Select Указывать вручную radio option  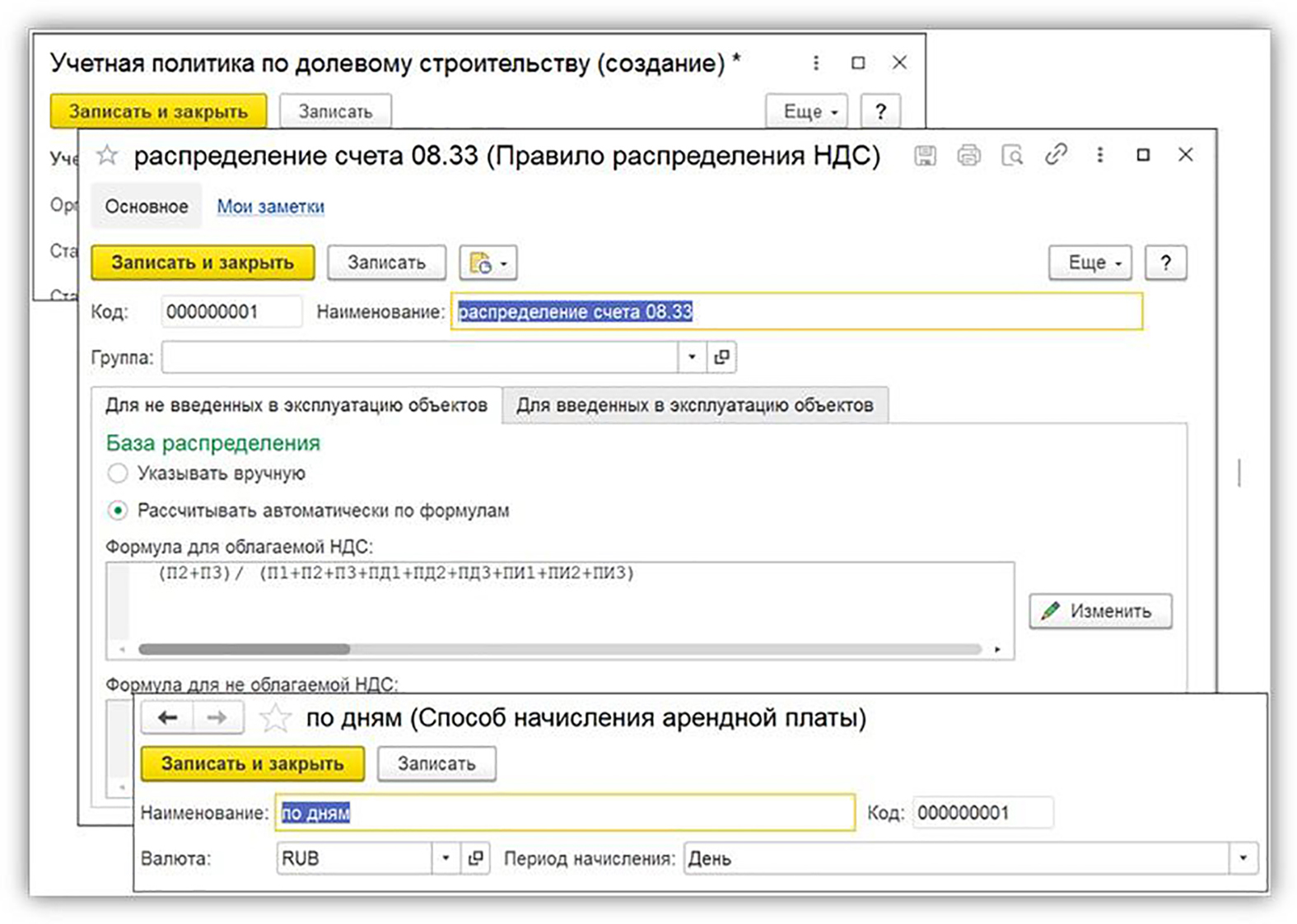pyautogui.click(x=118, y=474)
